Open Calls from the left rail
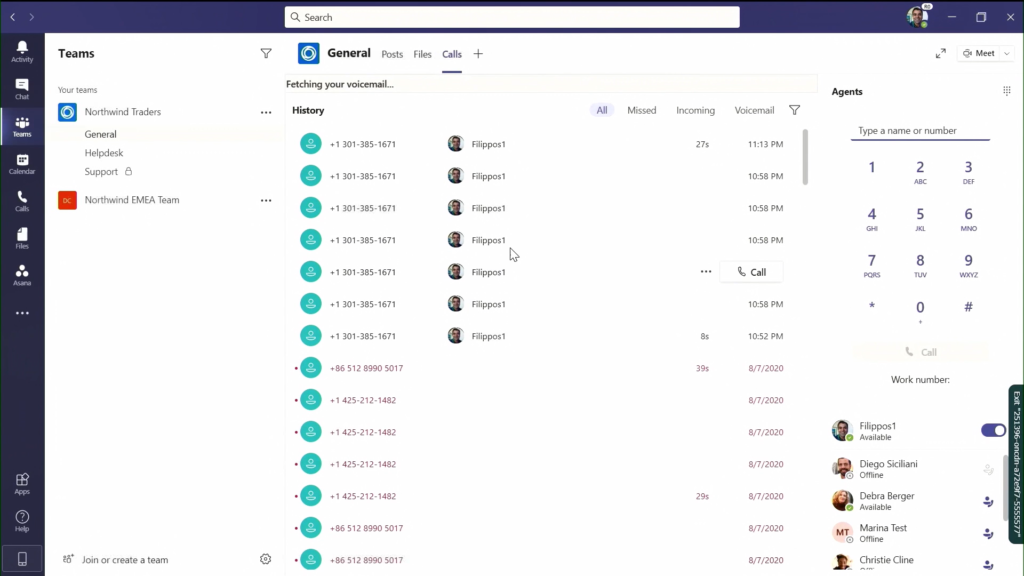This screenshot has width=1024, height=576. pos(22,200)
